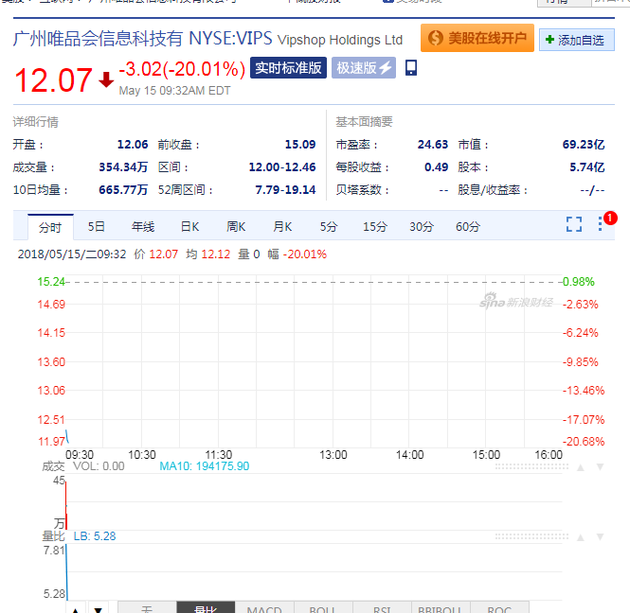
Task: Open the three-dot chart options menu
Action: (x=600, y=224)
